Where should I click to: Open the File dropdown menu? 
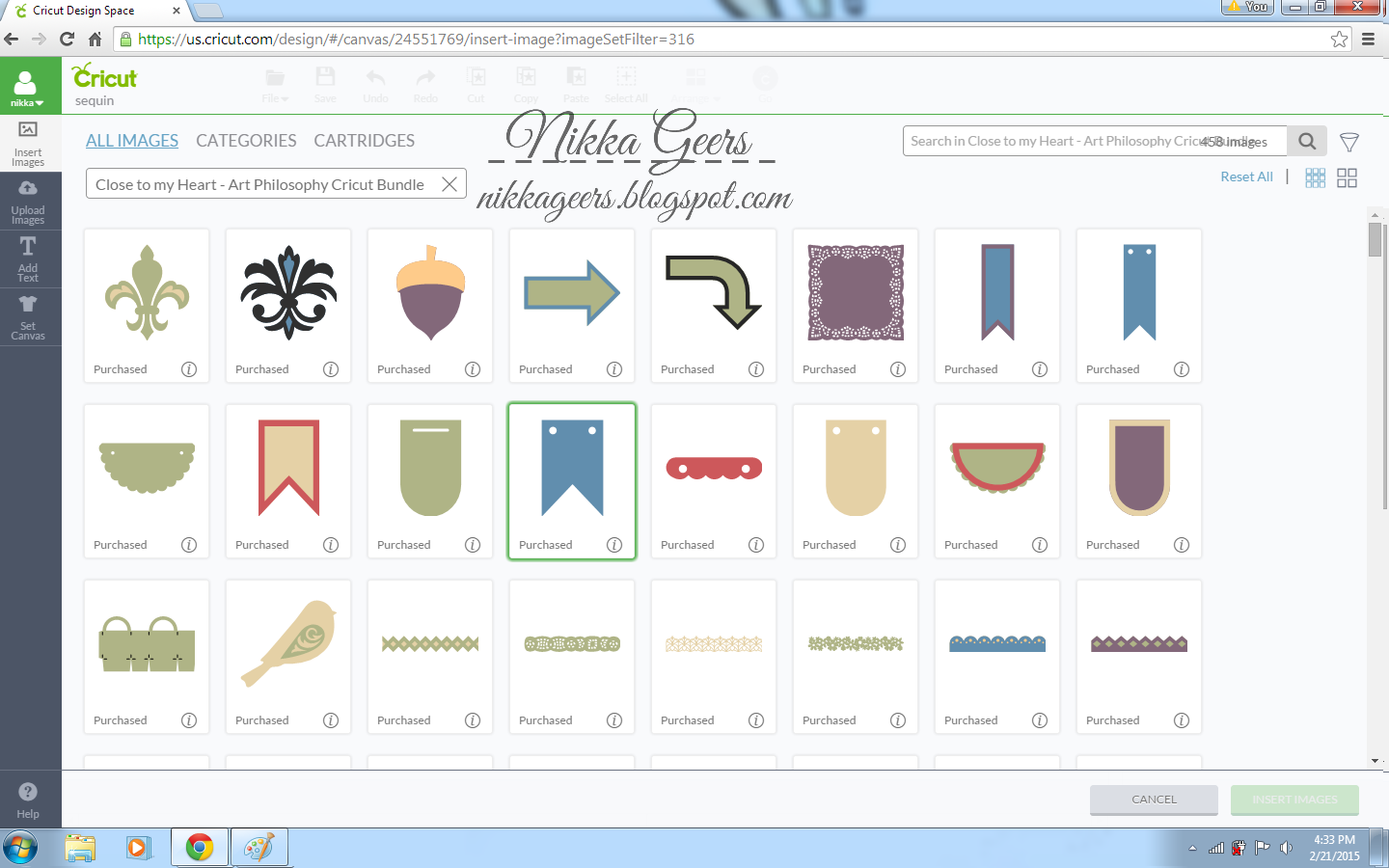point(275,85)
